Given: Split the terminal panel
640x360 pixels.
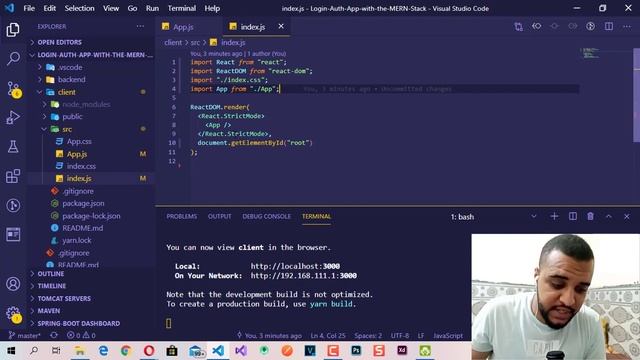Looking at the screenshot, I should pos(573,216).
